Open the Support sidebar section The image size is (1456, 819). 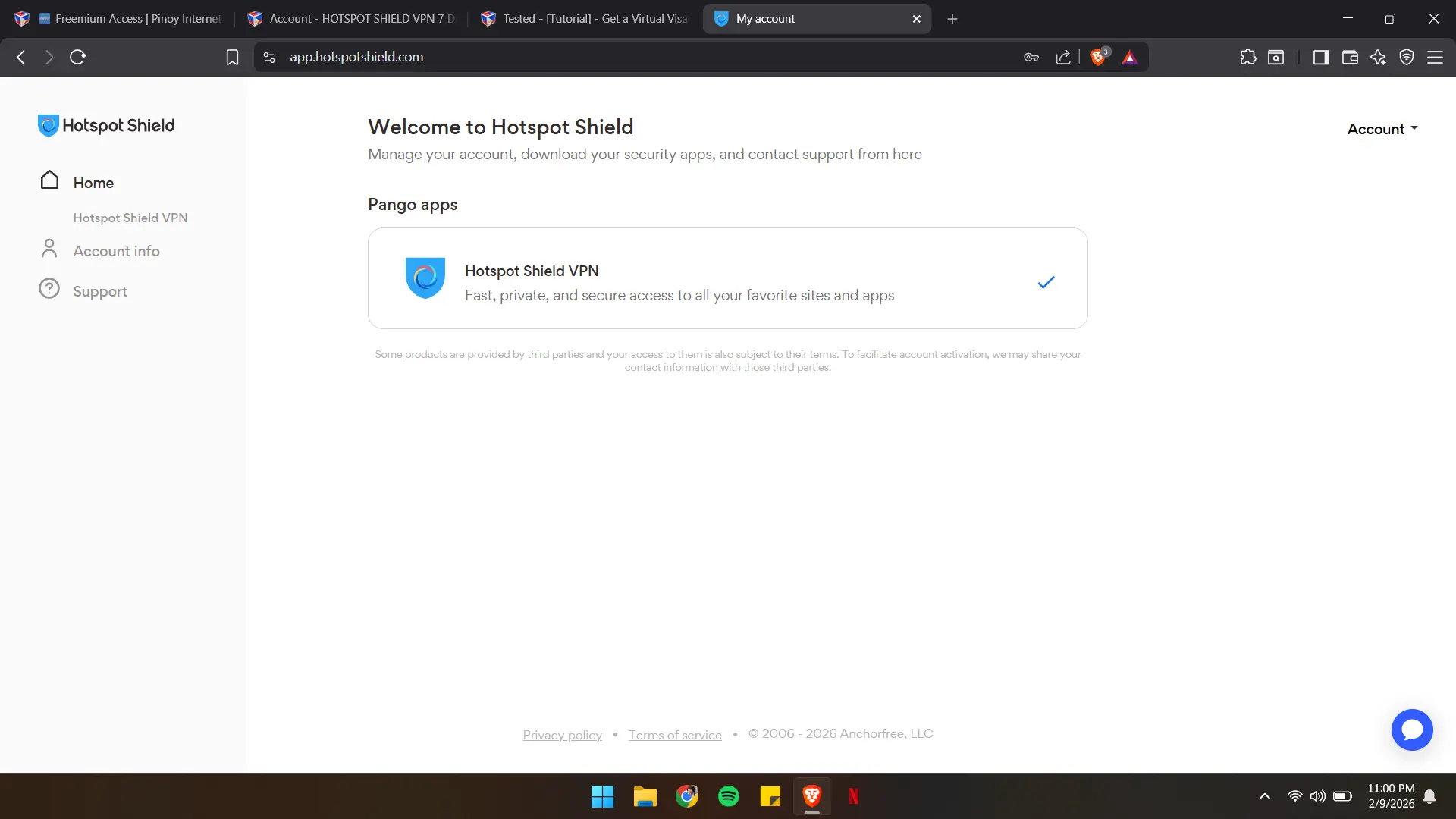click(x=100, y=291)
